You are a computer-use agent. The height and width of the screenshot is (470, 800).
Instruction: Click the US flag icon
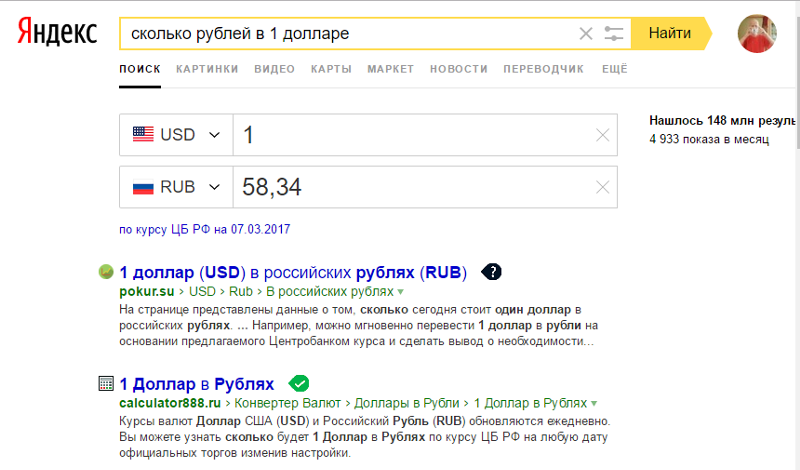point(143,134)
